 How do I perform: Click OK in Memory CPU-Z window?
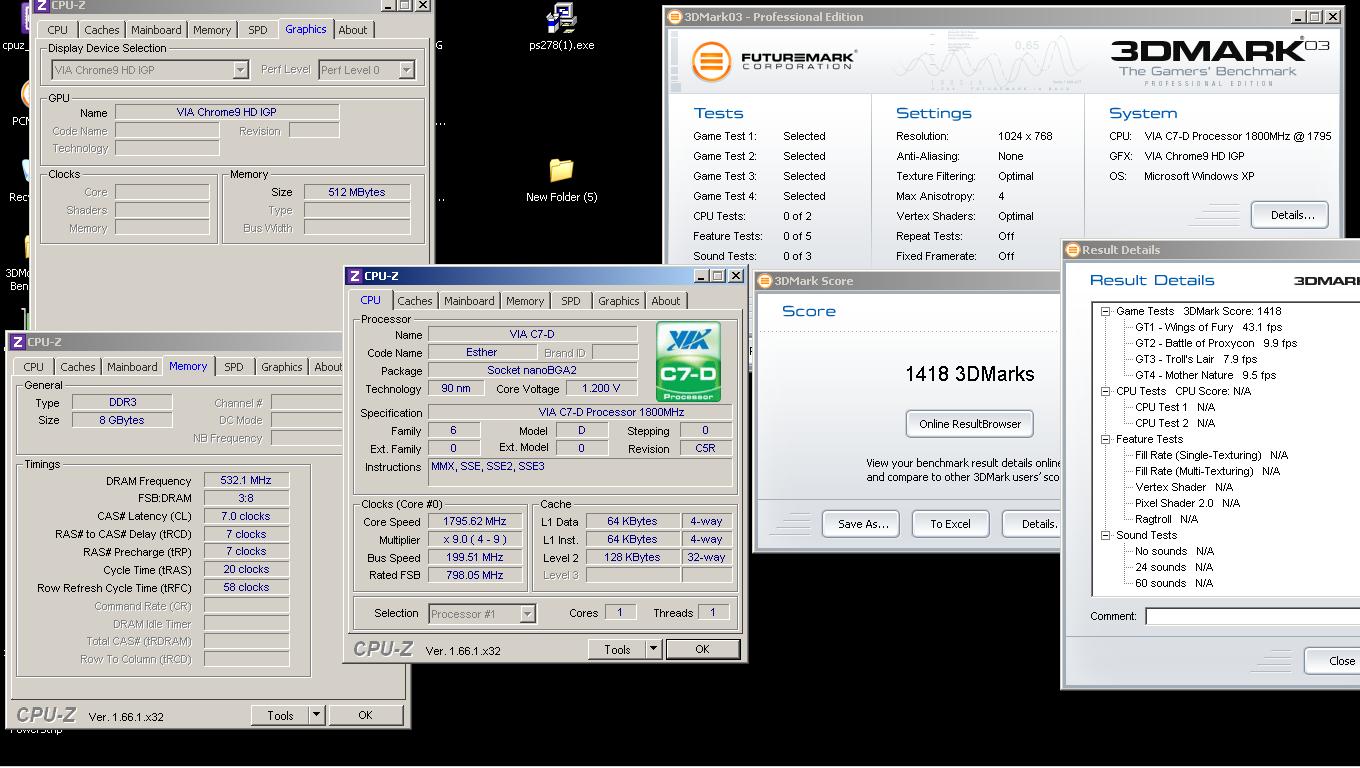click(x=365, y=715)
